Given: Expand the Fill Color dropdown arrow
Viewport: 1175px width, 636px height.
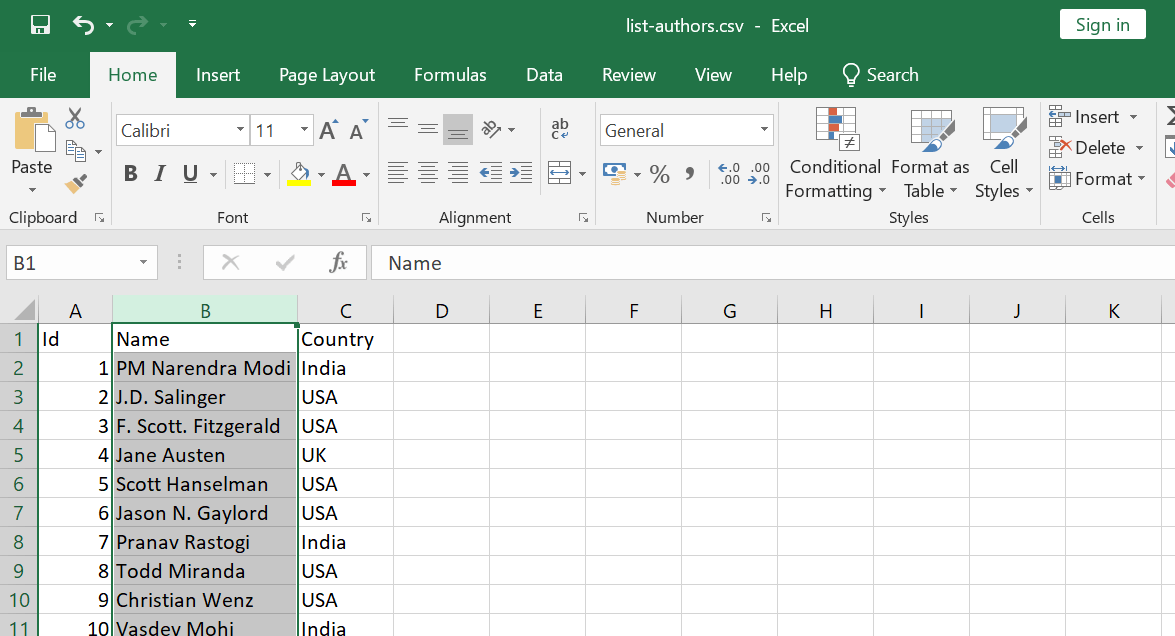Looking at the screenshot, I should pos(321,174).
